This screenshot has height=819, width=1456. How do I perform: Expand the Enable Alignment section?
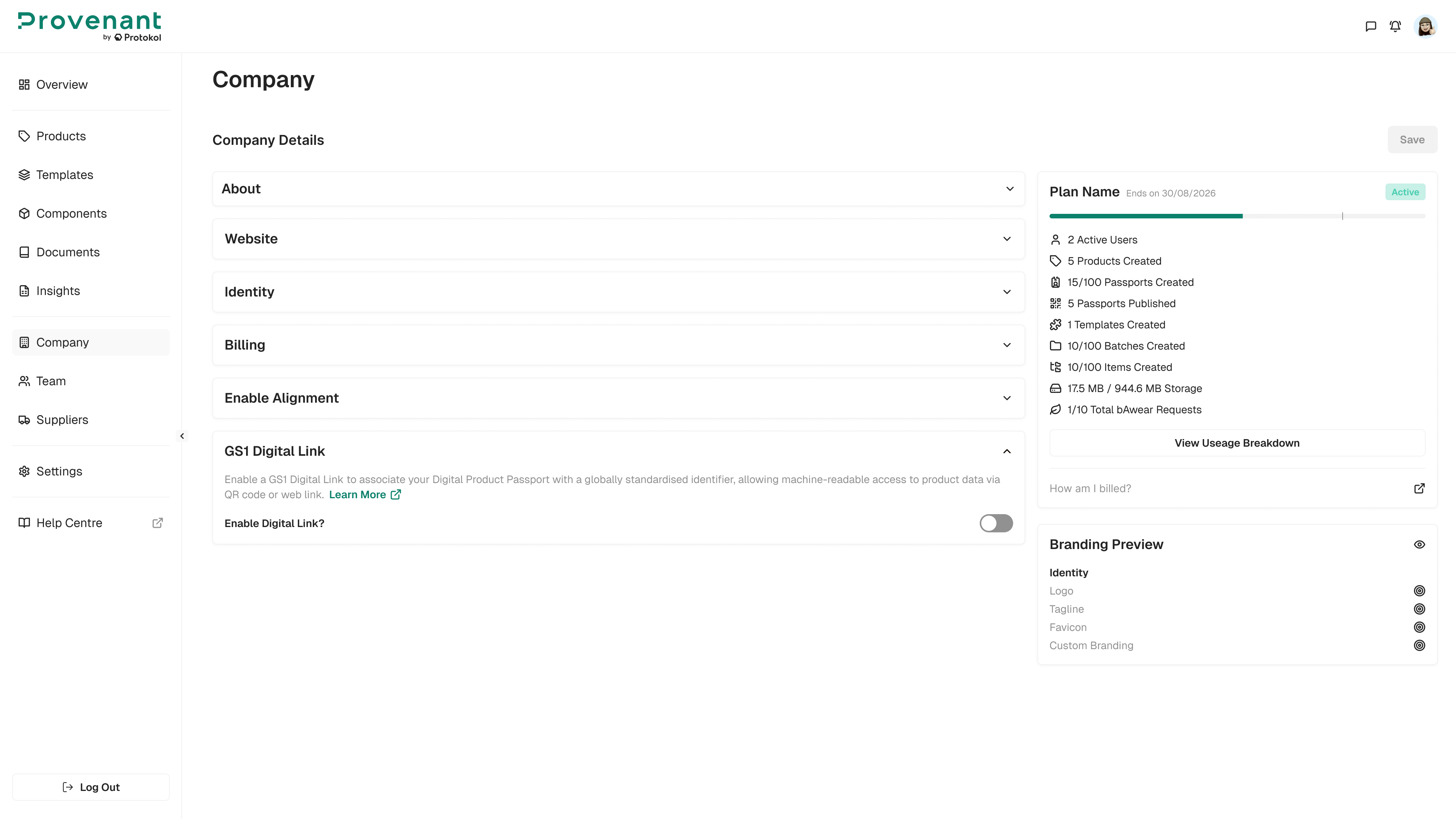coord(618,398)
